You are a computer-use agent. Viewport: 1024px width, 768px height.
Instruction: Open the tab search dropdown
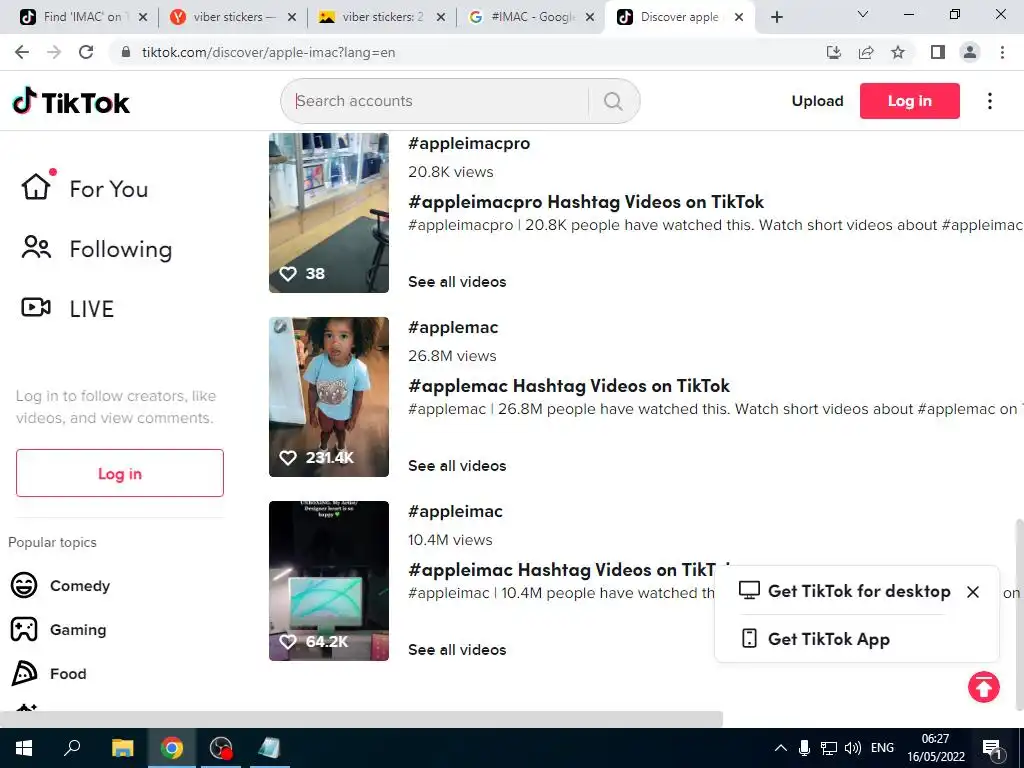pyautogui.click(x=863, y=14)
